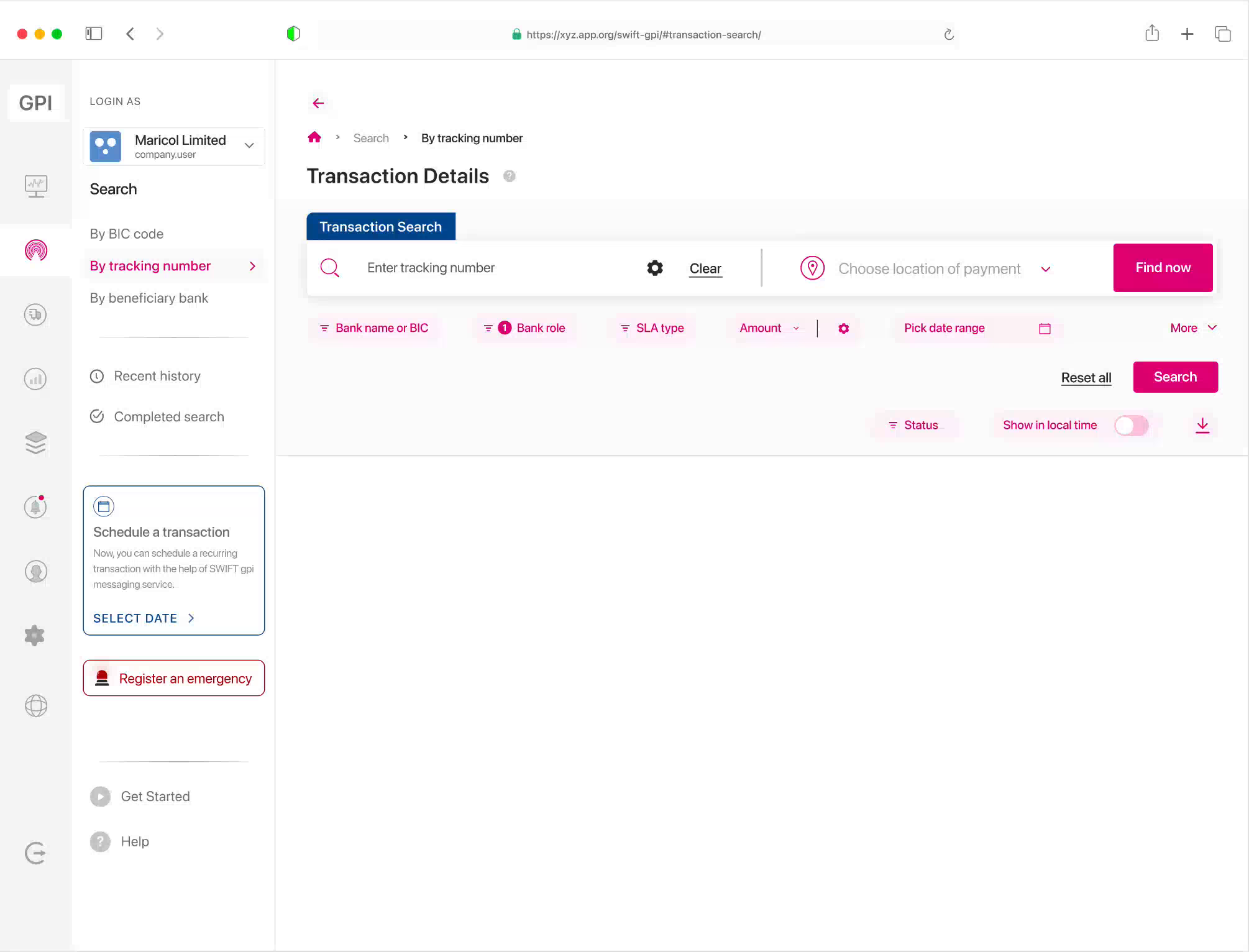This screenshot has width=1249, height=952.
Task: Open the More filters dropdown
Action: click(1191, 327)
